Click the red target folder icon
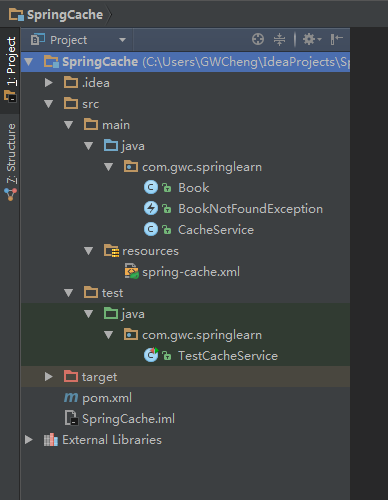388x500 pixels. point(71,376)
